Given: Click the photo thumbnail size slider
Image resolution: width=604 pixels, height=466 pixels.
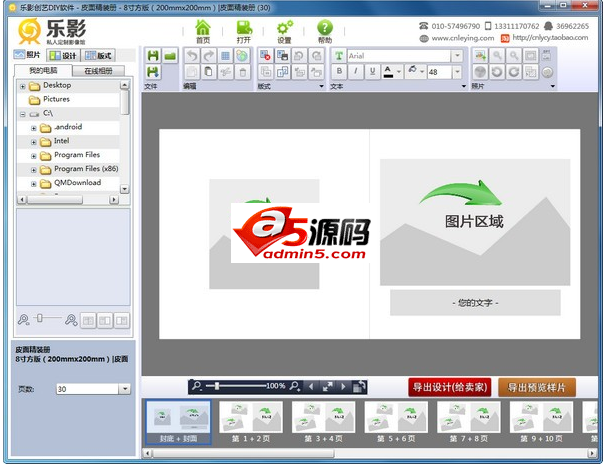Looking at the screenshot, I should coord(40,318).
